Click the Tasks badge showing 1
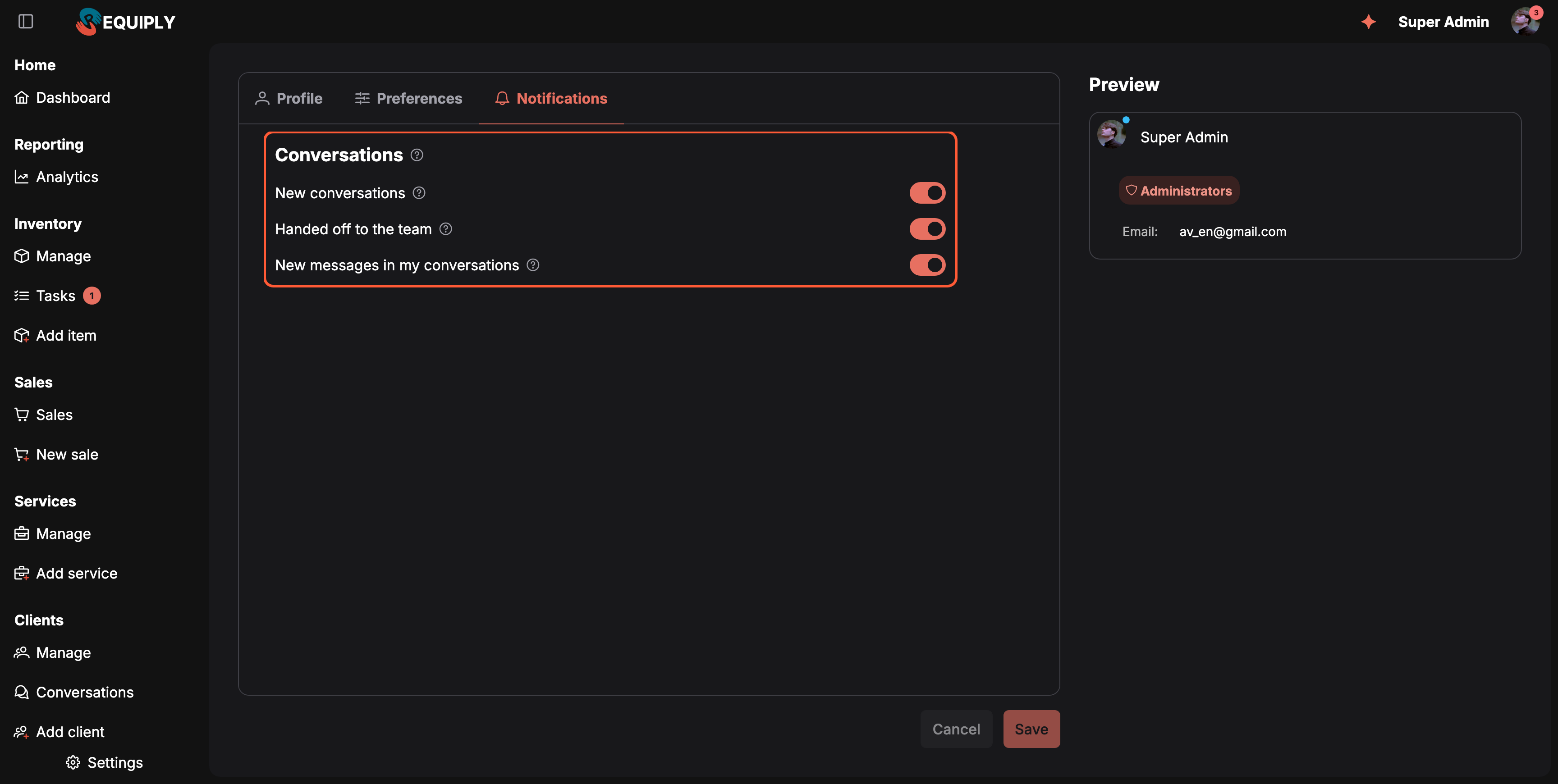 point(92,296)
